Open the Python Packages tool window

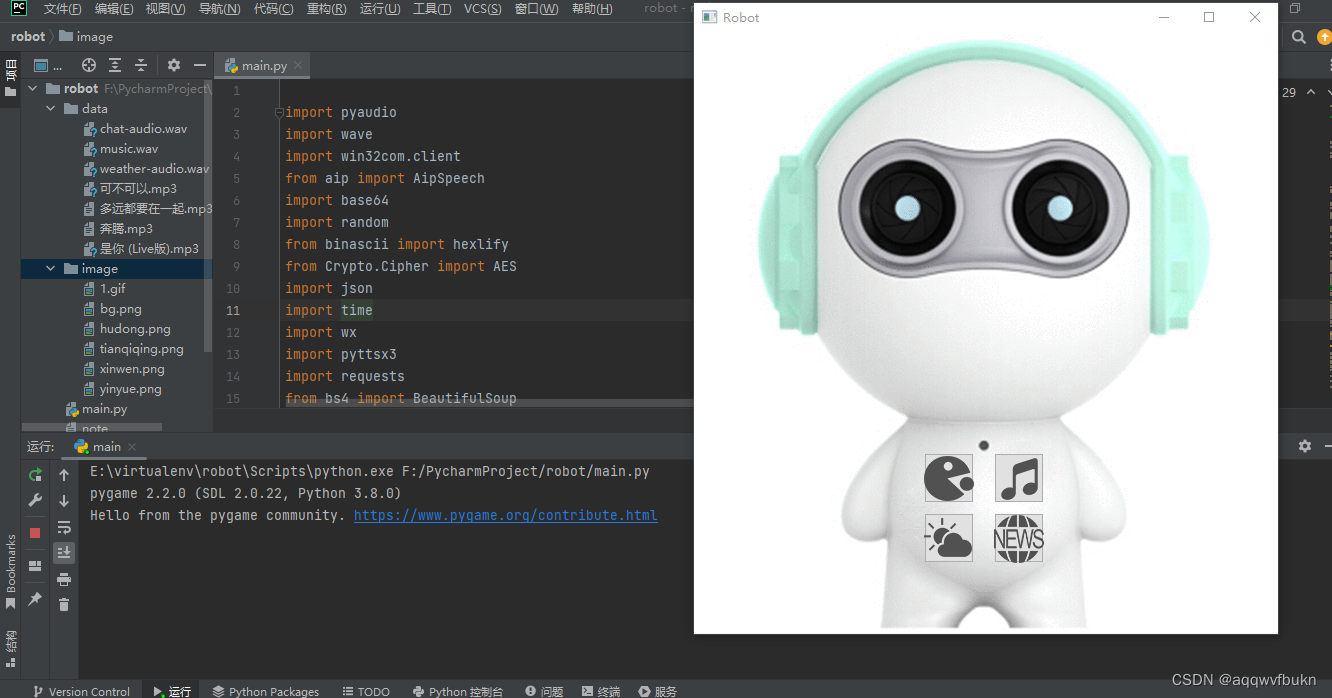[265, 691]
